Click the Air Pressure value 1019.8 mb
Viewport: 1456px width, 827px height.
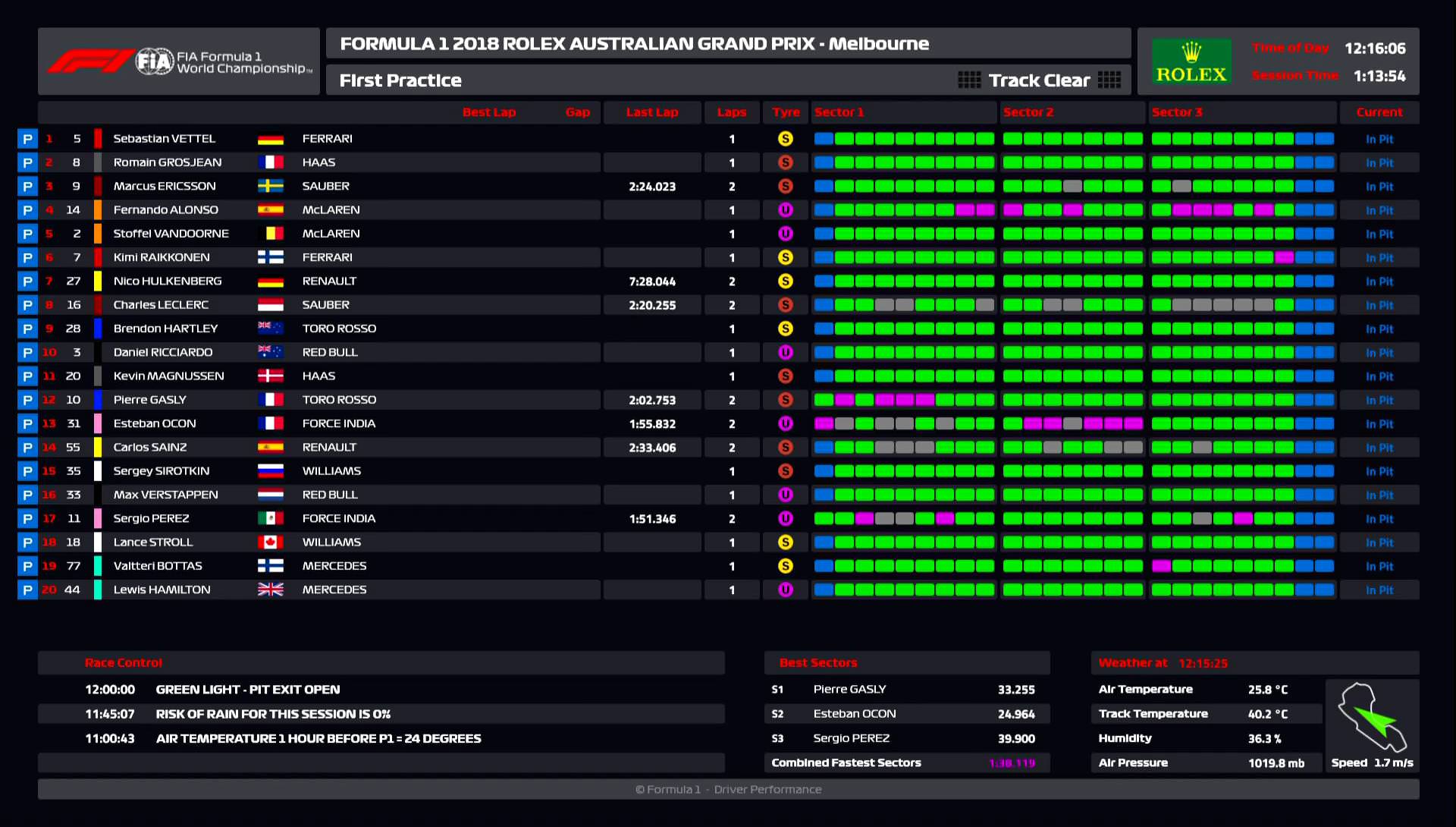[x=1276, y=763]
